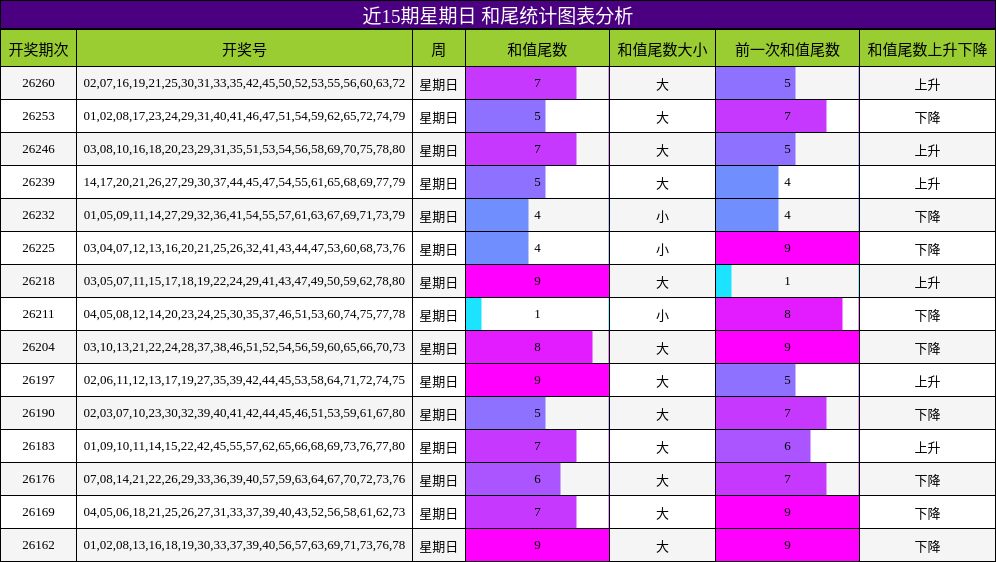The image size is (996, 562).
Task: Click the numbers starting 04,05,06,18 in row 26169
Action: pyautogui.click(x=245, y=512)
